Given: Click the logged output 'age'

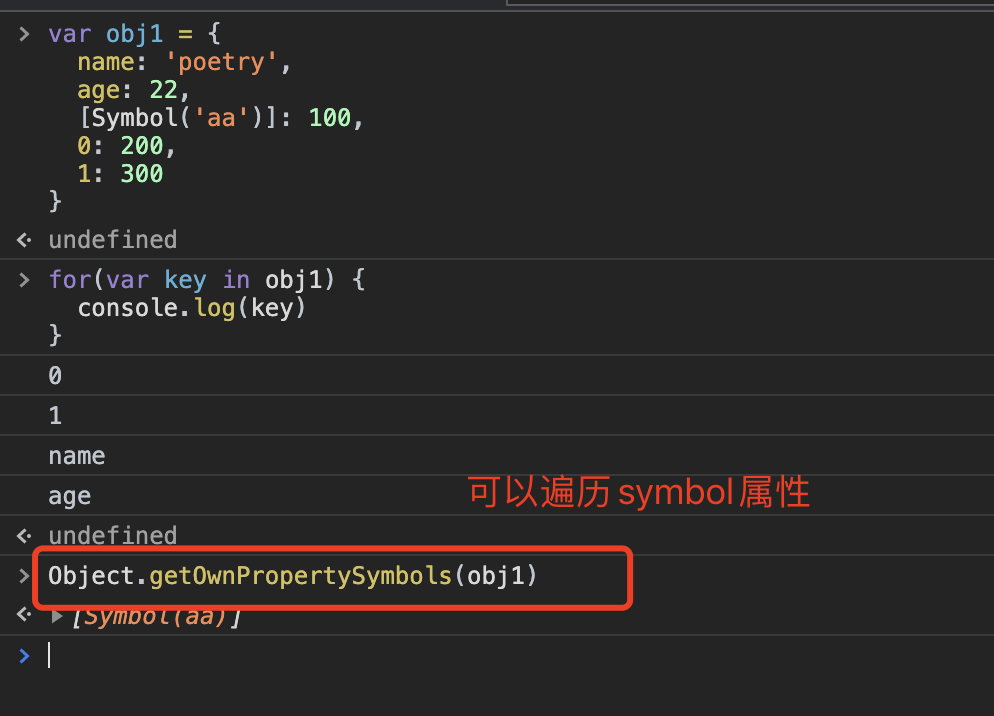Looking at the screenshot, I should pyautogui.click(x=69, y=496).
